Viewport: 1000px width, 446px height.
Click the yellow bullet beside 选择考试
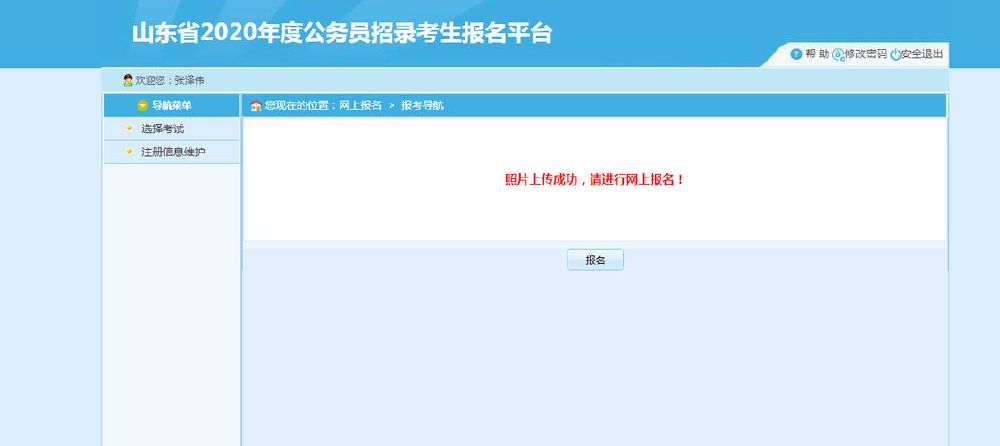129,128
